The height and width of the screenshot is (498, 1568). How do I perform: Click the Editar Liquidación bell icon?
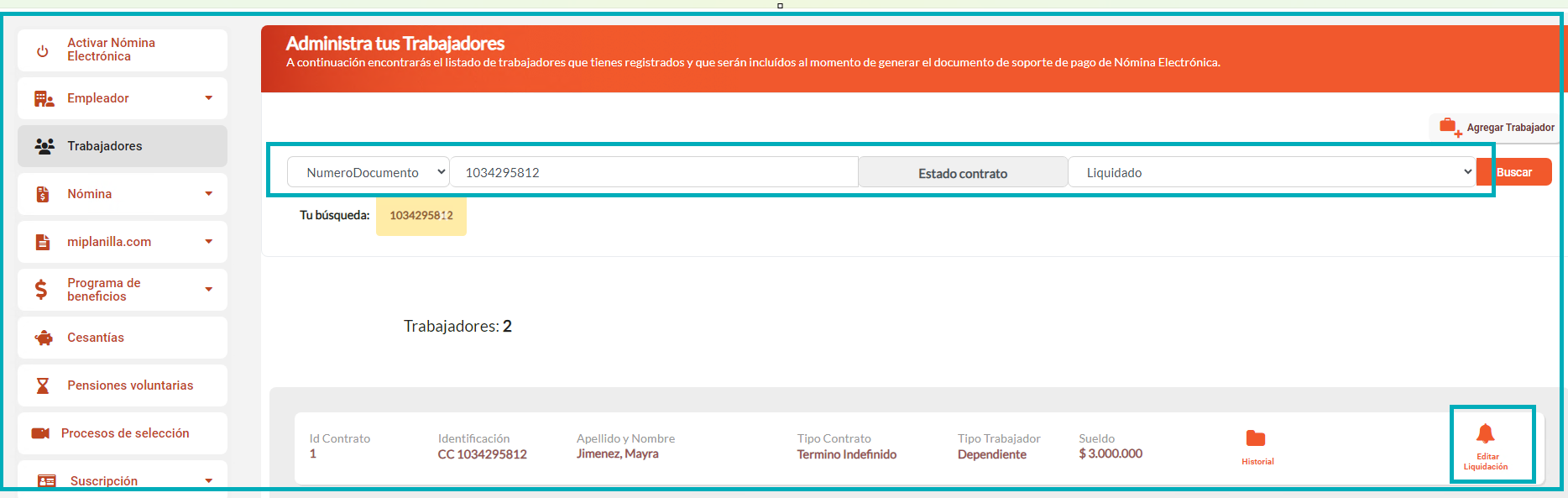1485,434
